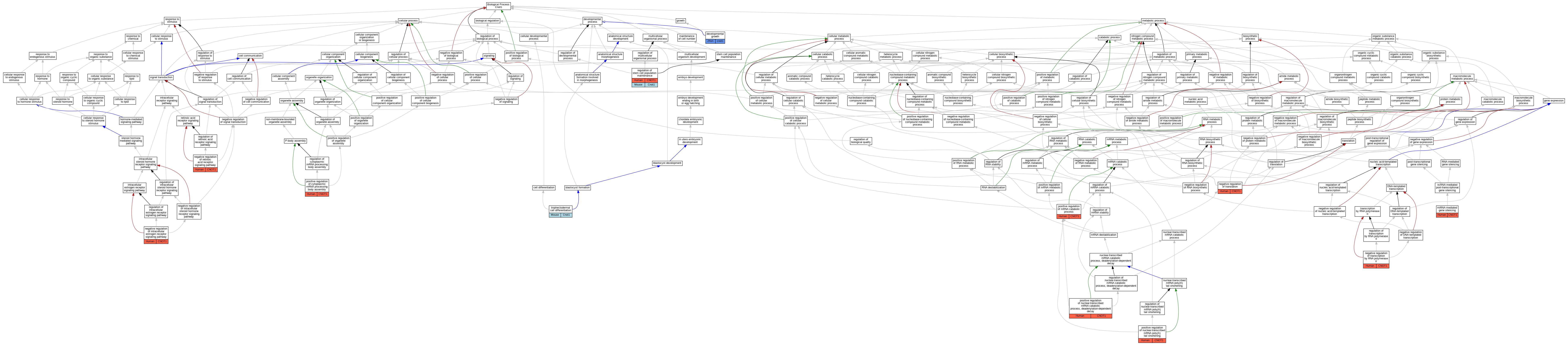Select the 'blastocyst development' node
The height and width of the screenshot is (345, 1568).
click(x=667, y=163)
